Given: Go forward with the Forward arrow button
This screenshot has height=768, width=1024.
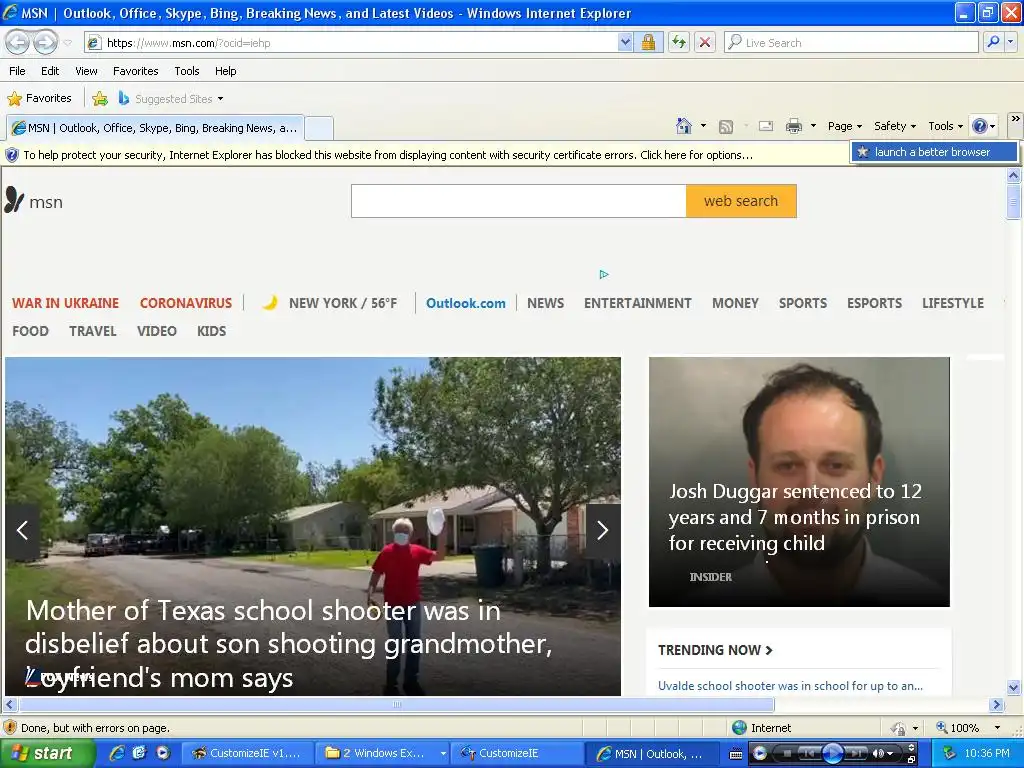Looking at the screenshot, I should (45, 42).
